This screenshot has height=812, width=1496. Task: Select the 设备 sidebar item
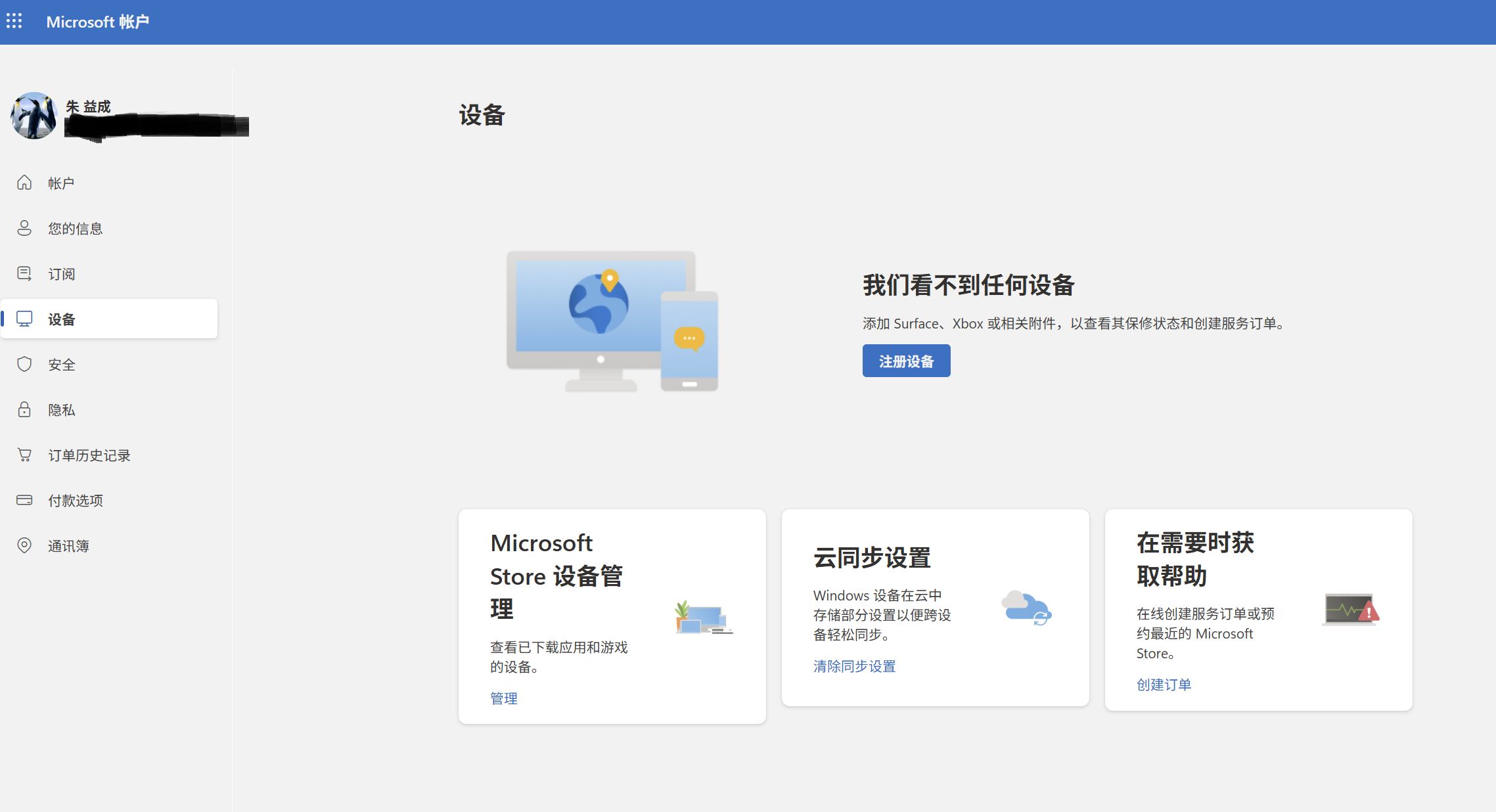pos(109,319)
